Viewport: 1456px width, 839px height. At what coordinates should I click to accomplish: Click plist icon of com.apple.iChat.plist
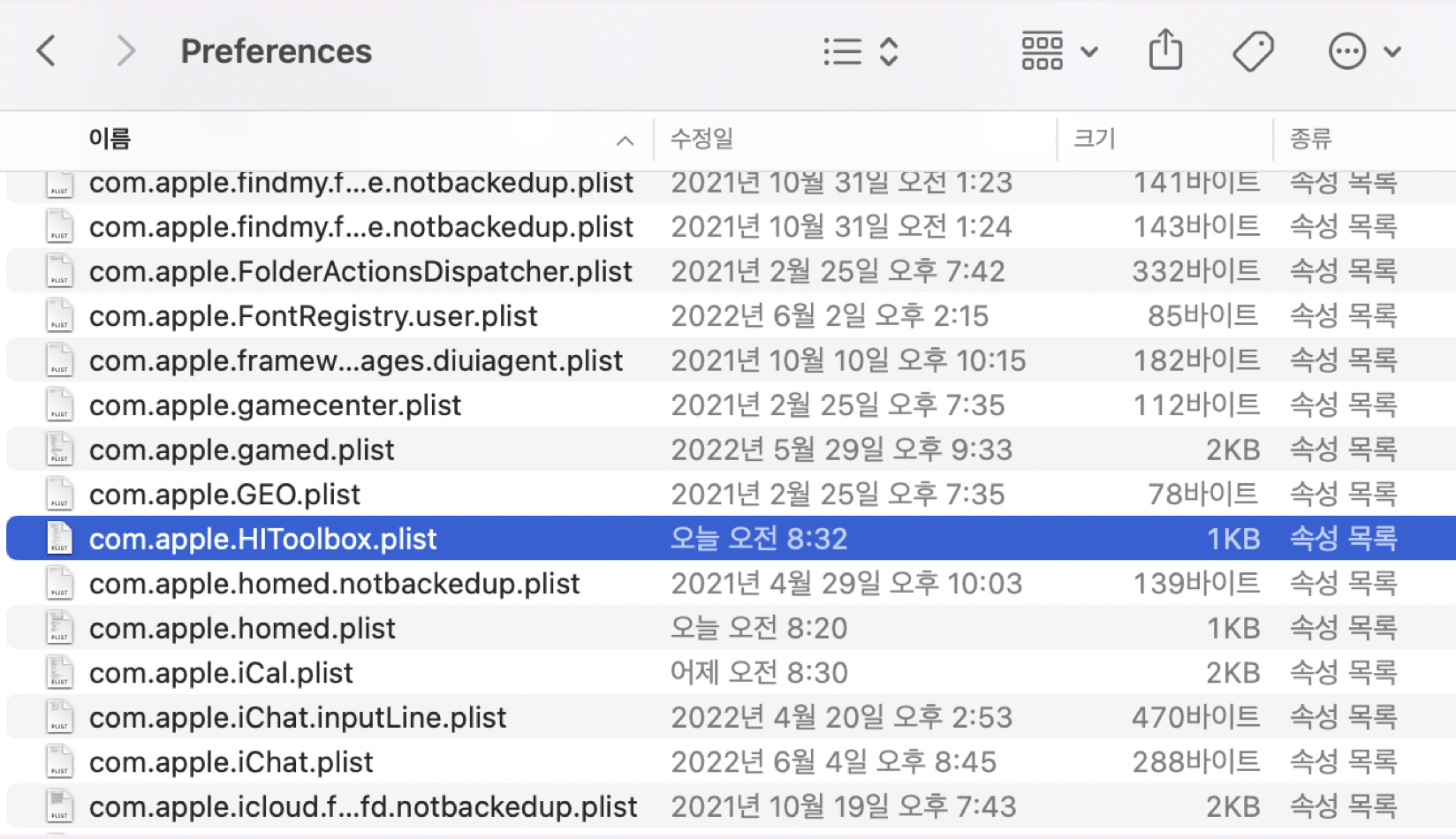(59, 762)
